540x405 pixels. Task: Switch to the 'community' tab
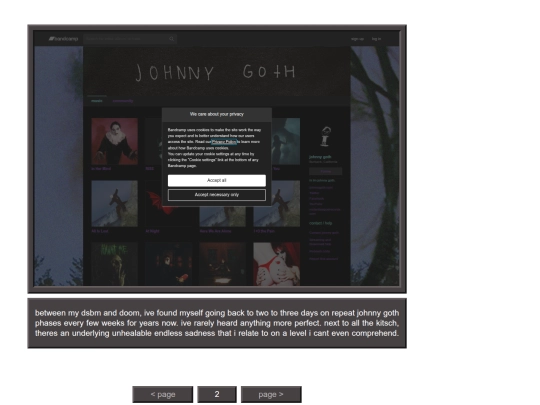(123, 101)
